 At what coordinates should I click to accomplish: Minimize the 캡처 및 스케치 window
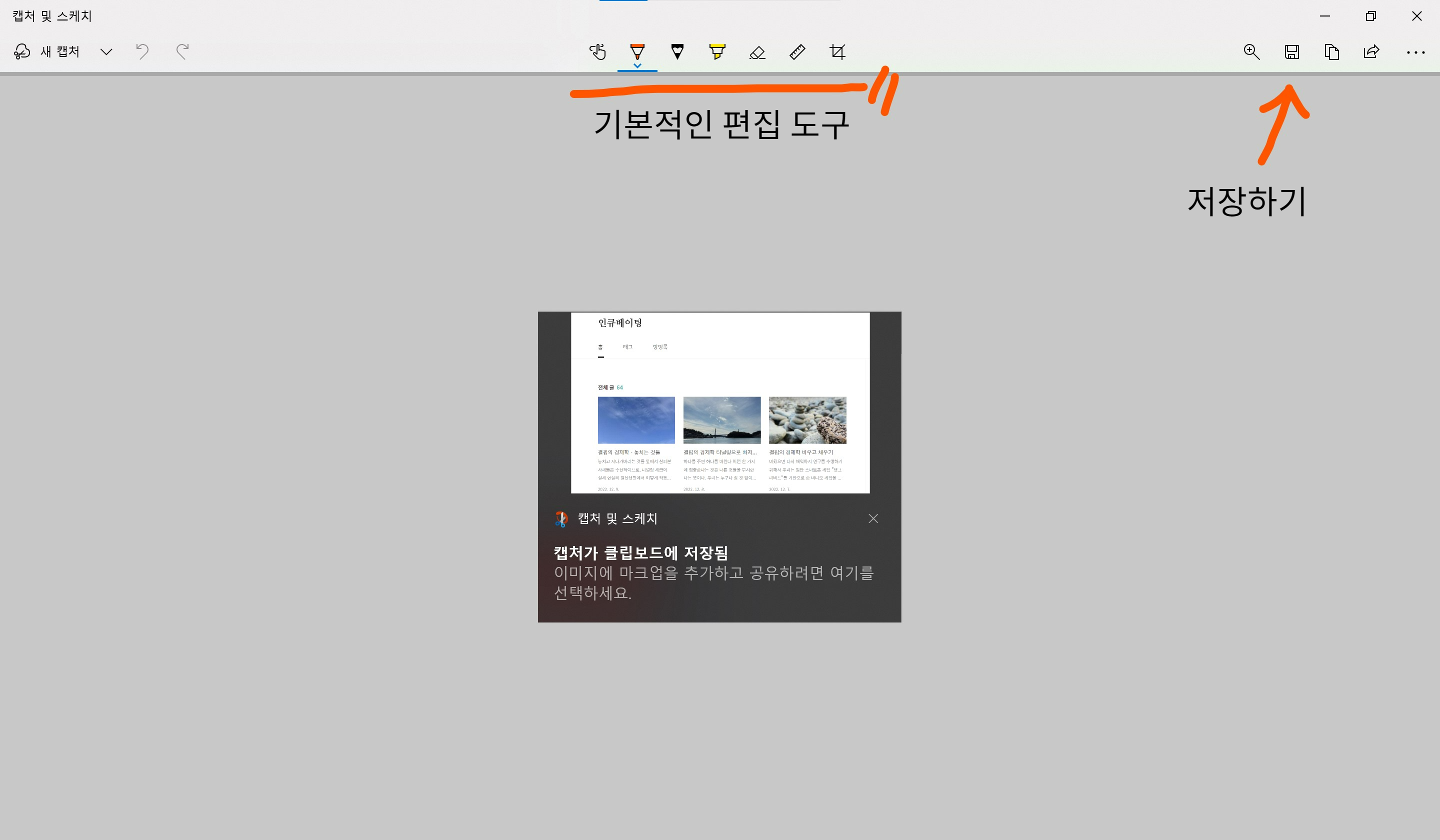pyautogui.click(x=1324, y=16)
